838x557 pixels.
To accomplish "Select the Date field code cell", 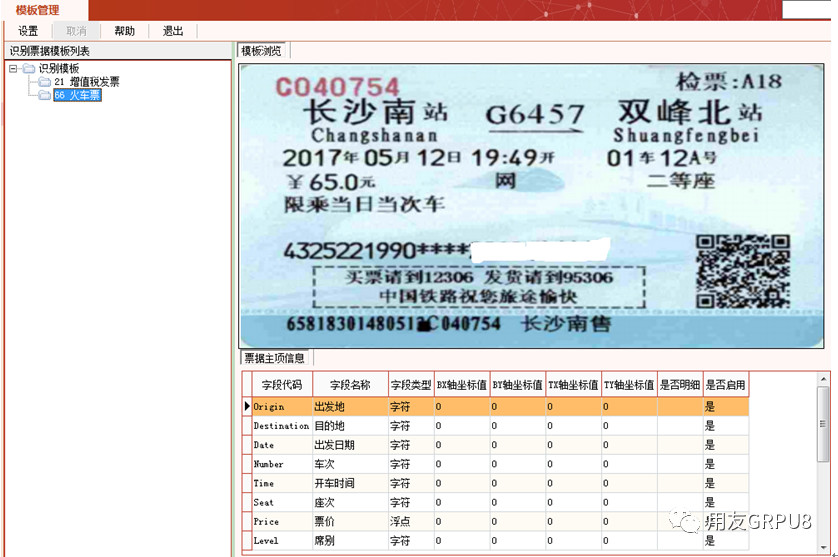I will (x=282, y=445).
